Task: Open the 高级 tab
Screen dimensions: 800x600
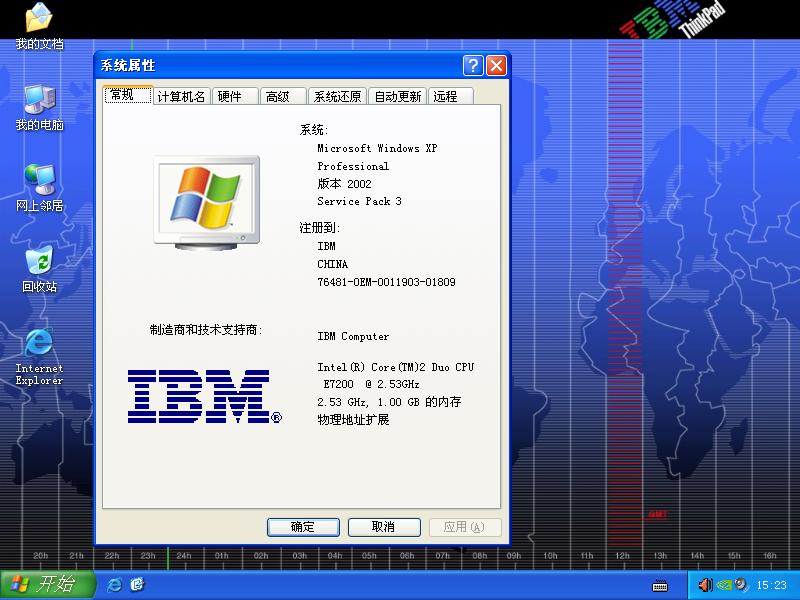Action: [x=283, y=96]
